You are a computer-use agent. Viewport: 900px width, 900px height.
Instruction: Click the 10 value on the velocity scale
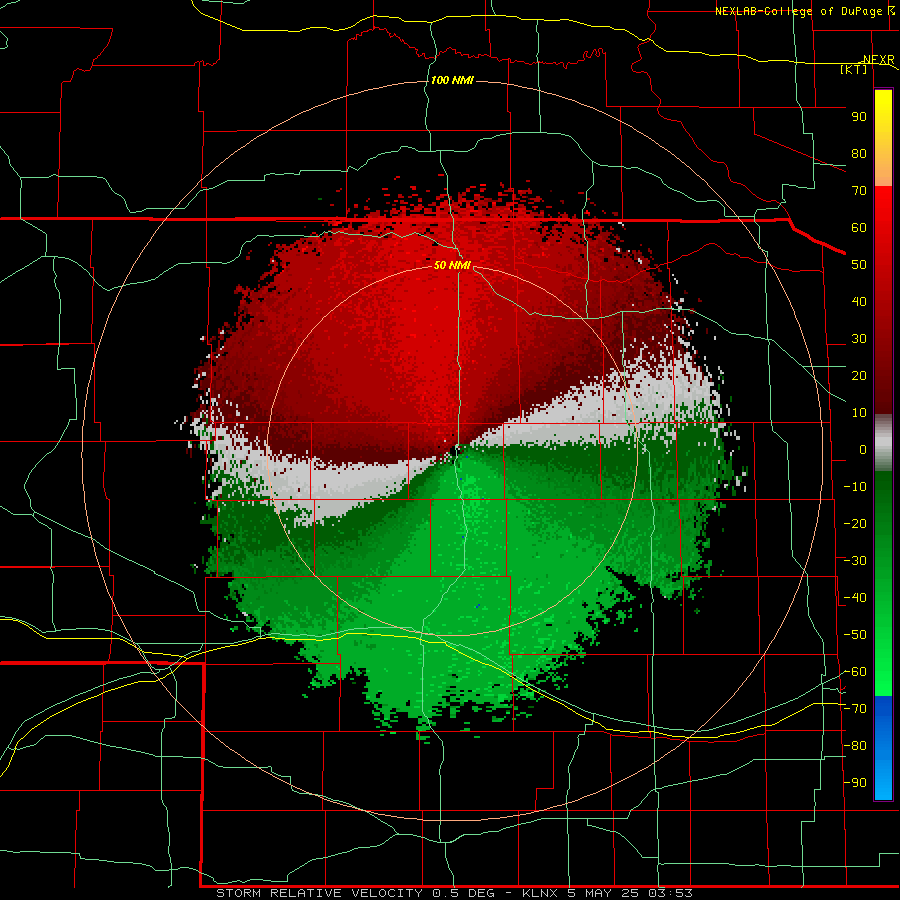tap(859, 413)
